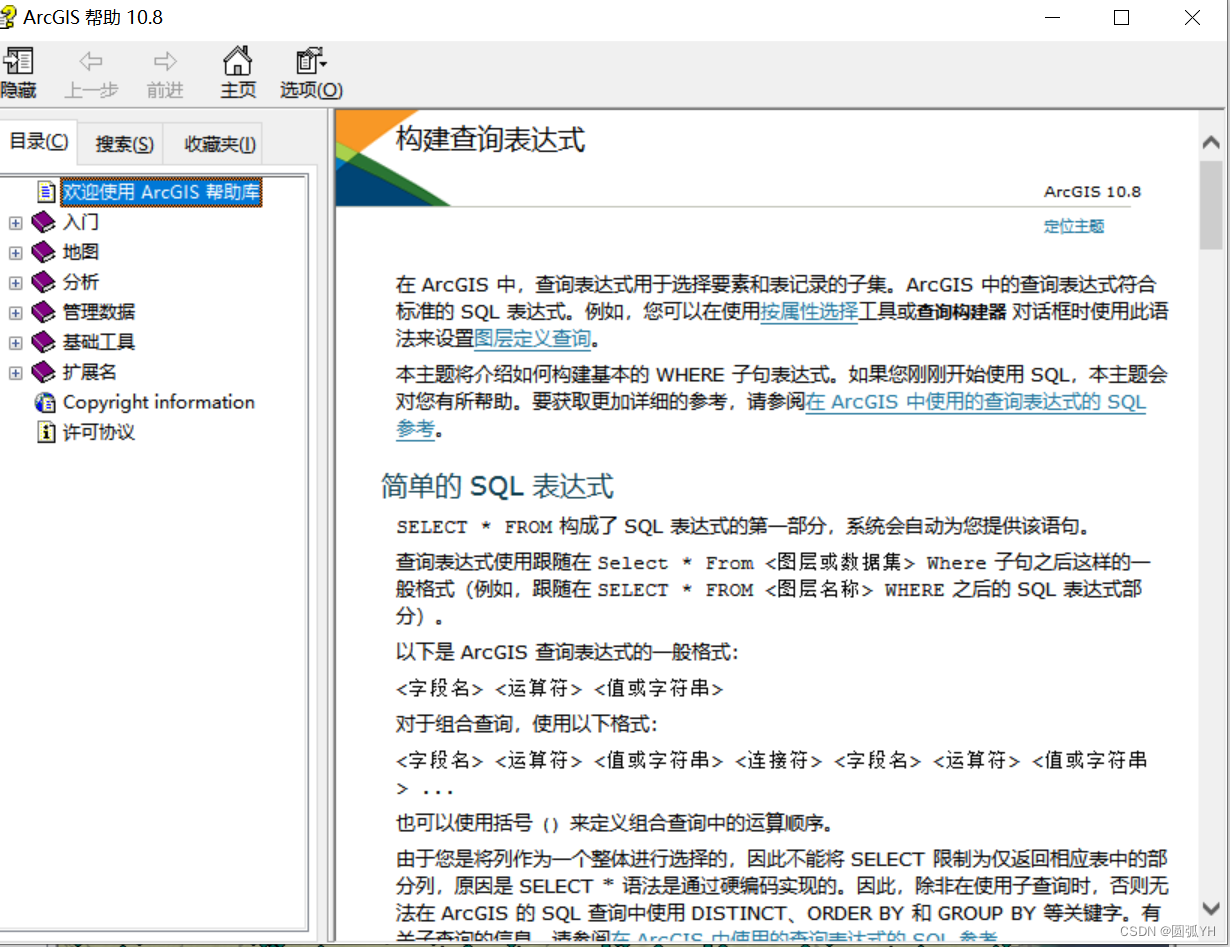Viewport: 1230px width, 947px height.
Task: Click the bold 查询构建器 text
Action: pos(962,311)
